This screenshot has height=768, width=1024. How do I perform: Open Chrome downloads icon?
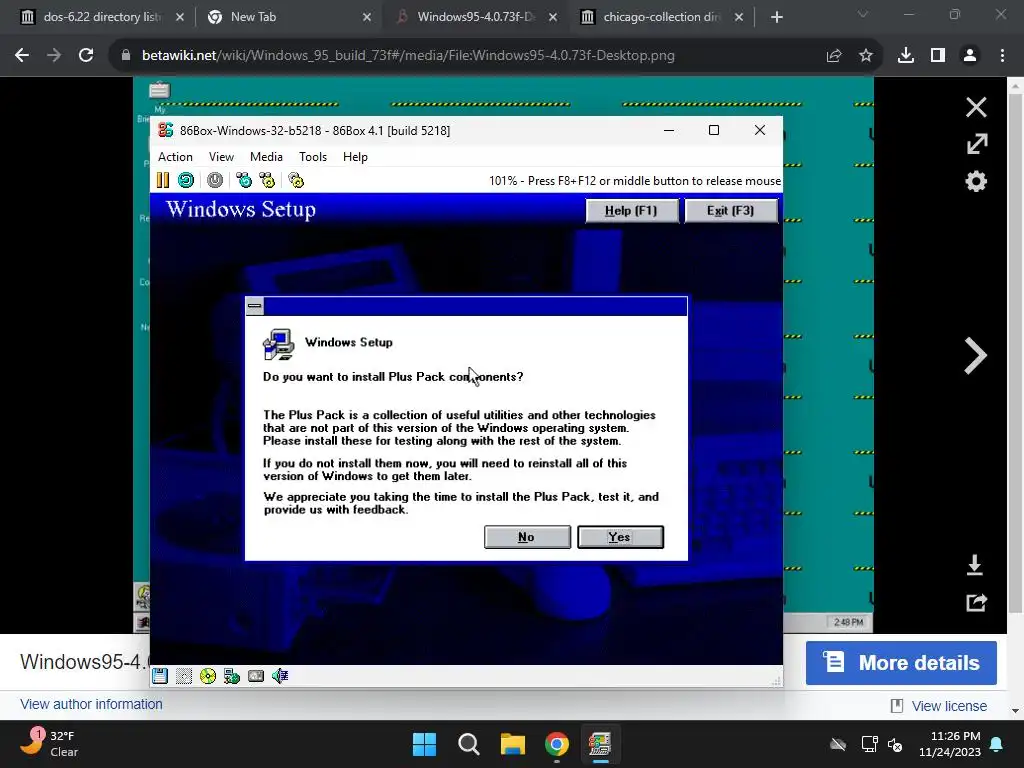coord(906,56)
